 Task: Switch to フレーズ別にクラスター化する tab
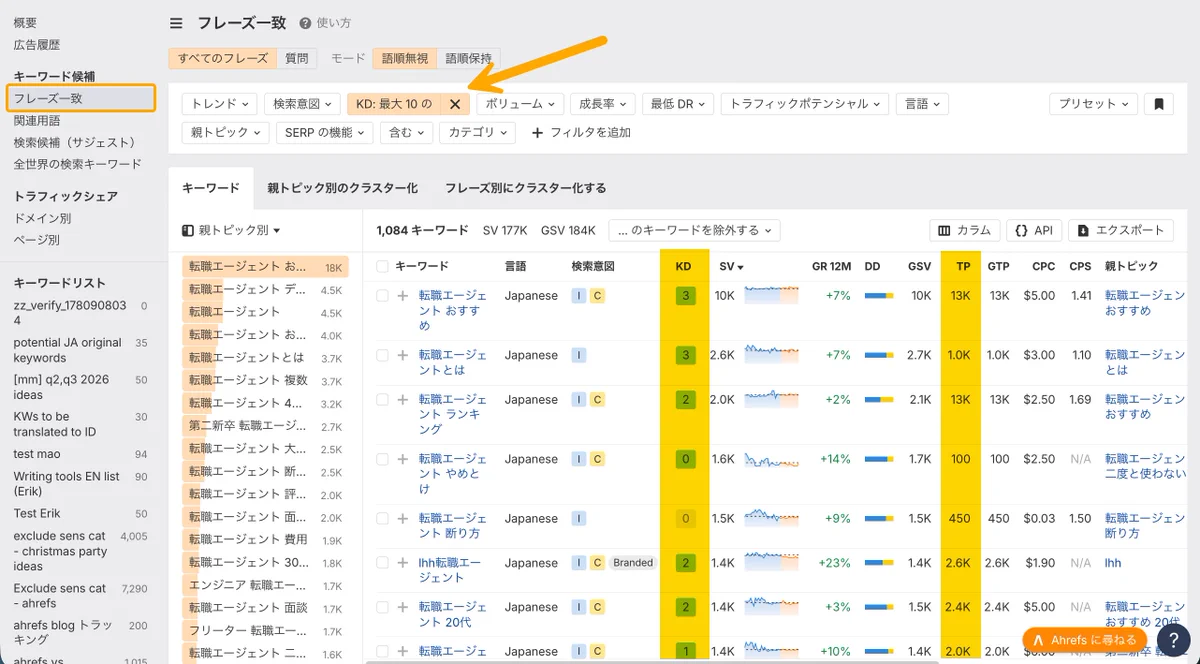coord(526,188)
